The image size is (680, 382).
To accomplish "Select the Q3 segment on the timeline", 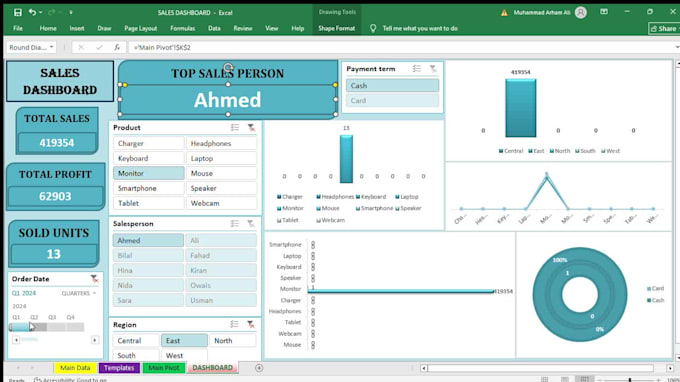I will tap(56, 327).
